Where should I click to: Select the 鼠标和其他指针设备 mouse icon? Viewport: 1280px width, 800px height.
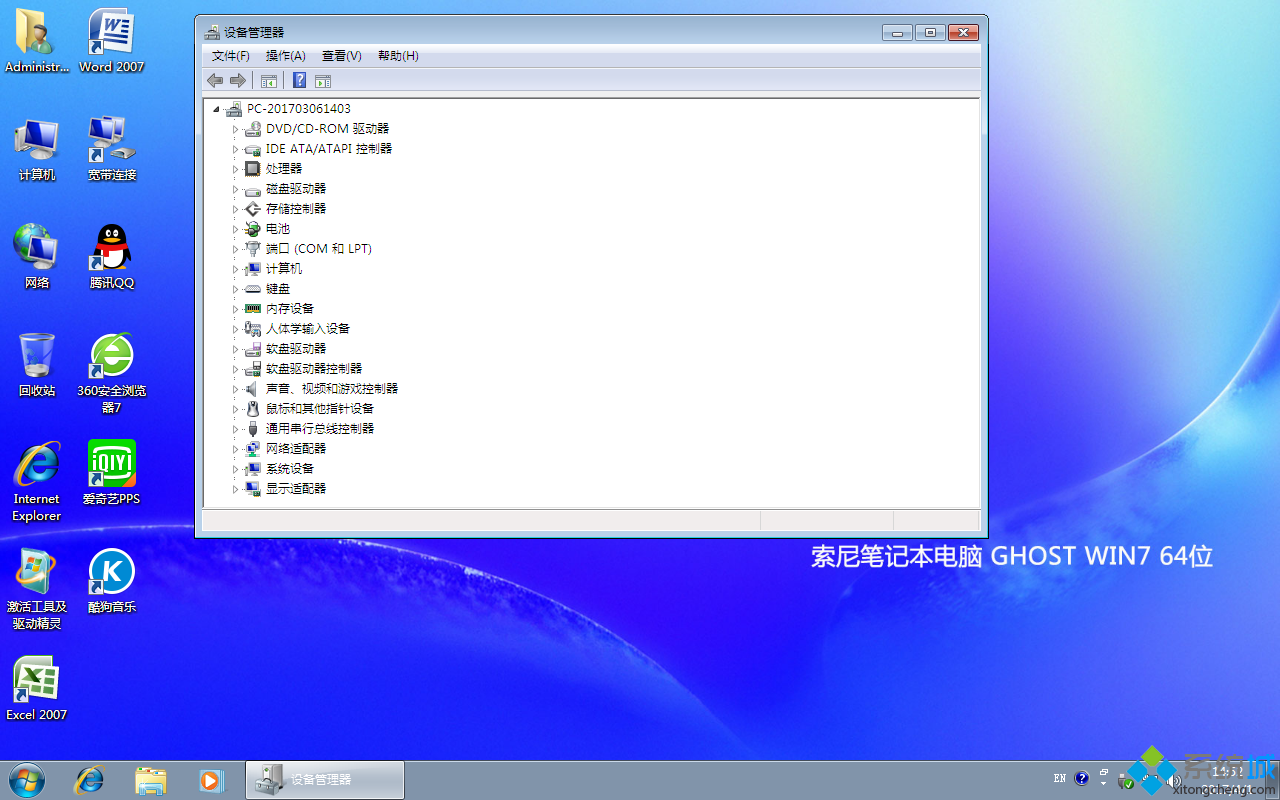click(x=253, y=409)
